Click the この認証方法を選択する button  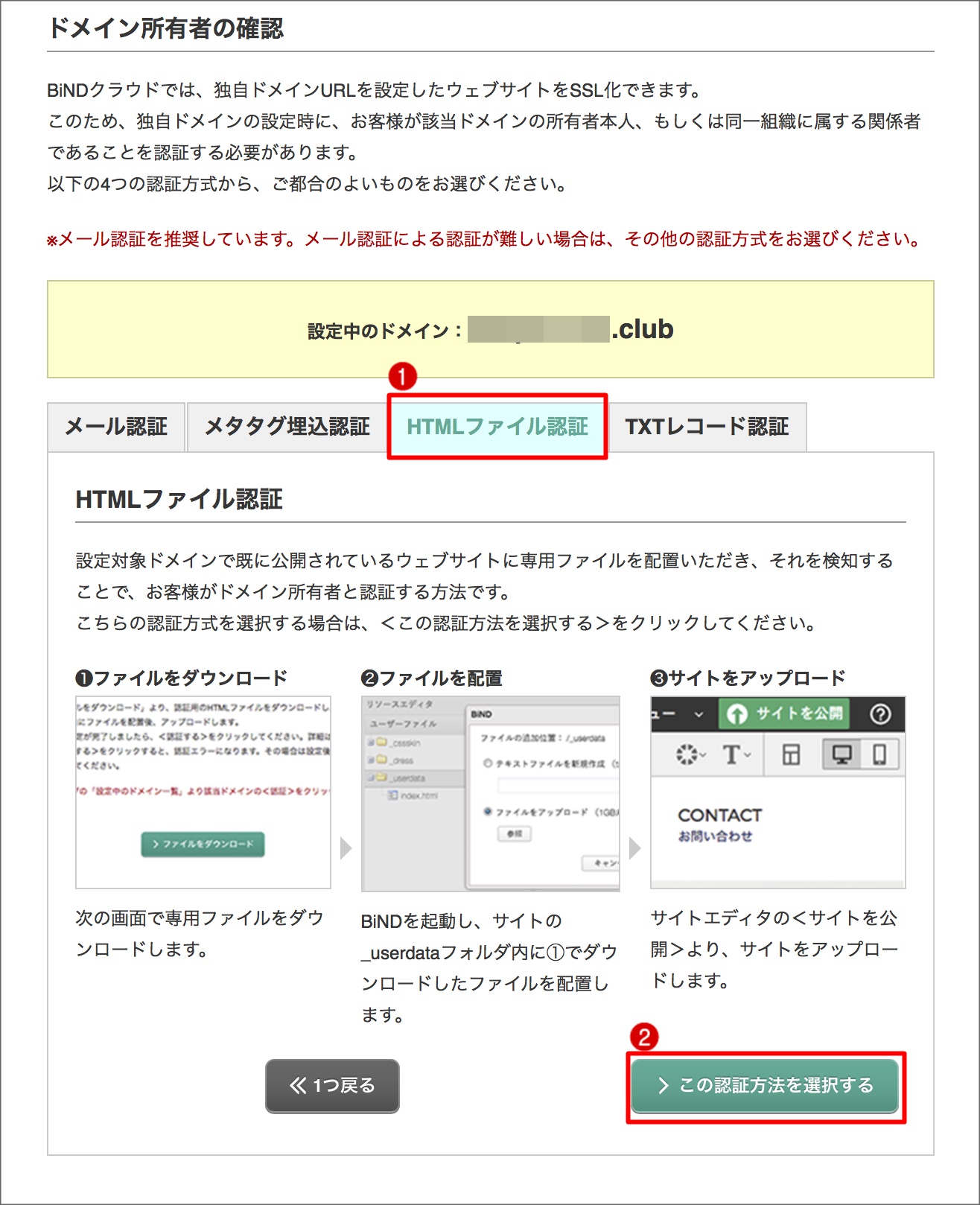(765, 1086)
